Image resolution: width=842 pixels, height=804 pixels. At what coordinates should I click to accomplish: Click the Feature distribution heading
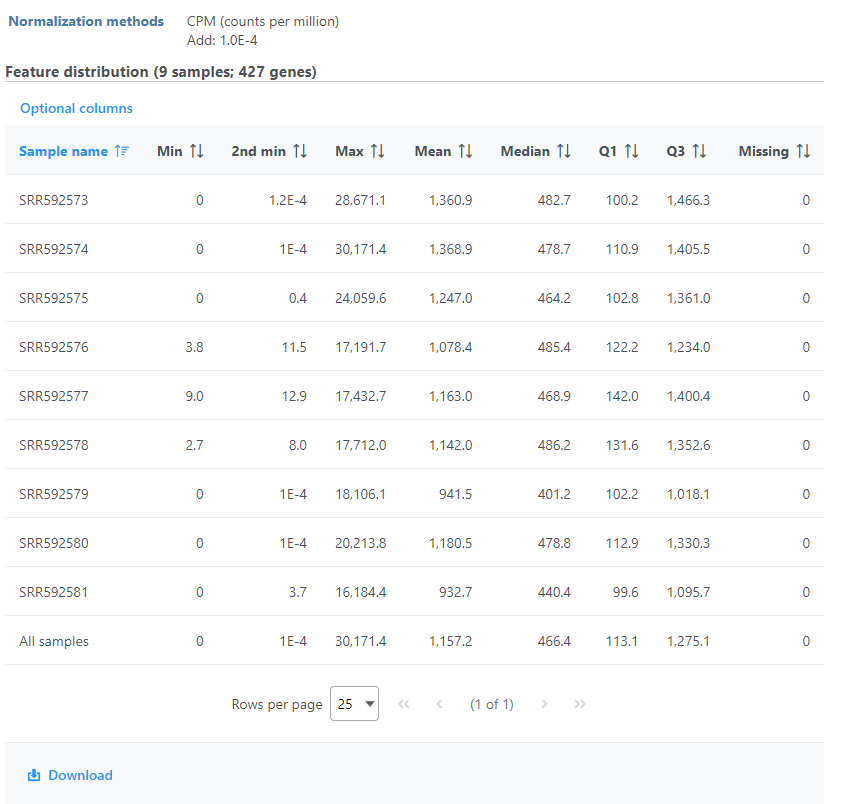pyautogui.click(x=161, y=72)
